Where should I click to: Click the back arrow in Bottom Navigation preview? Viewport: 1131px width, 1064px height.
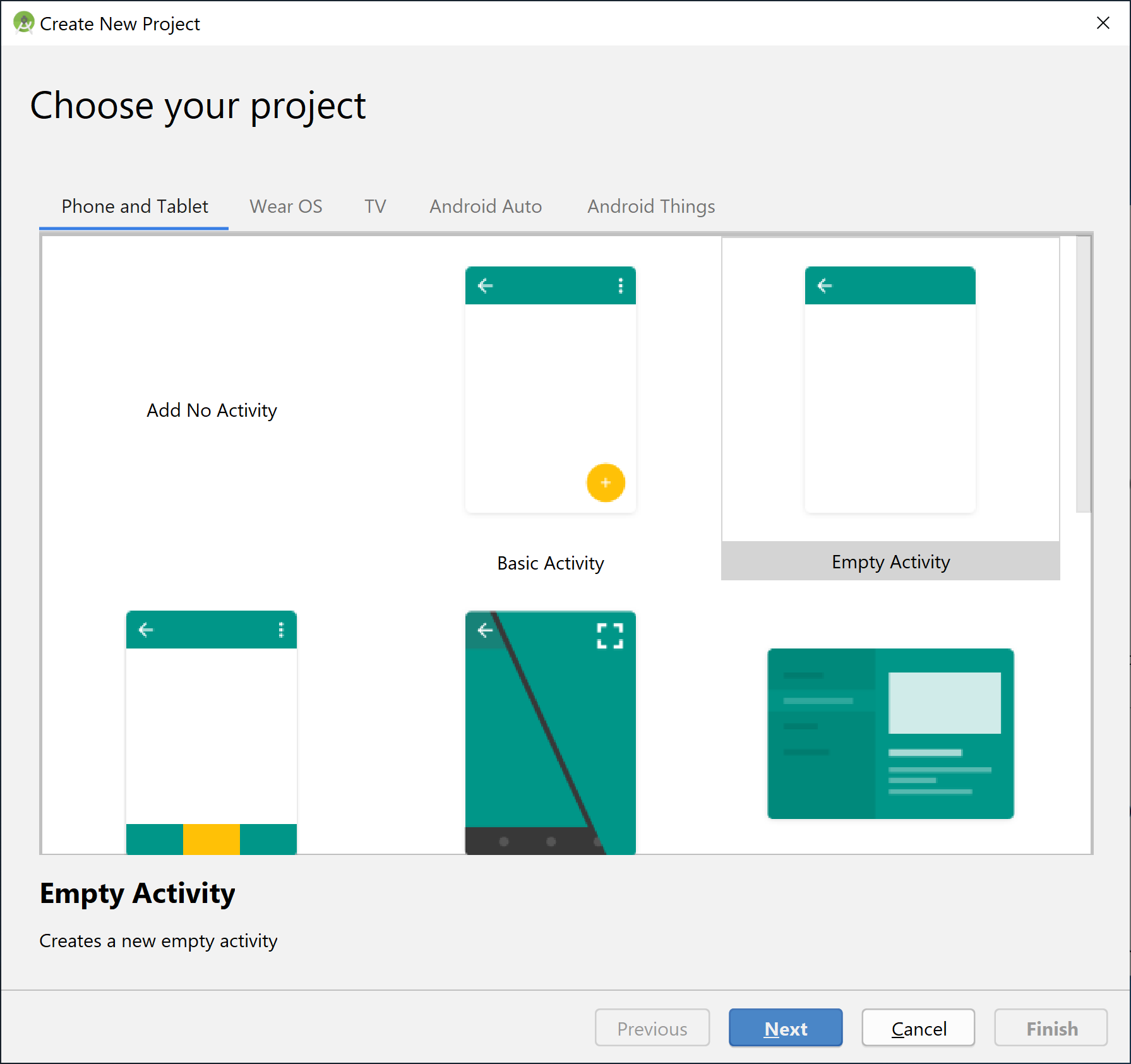point(146,630)
